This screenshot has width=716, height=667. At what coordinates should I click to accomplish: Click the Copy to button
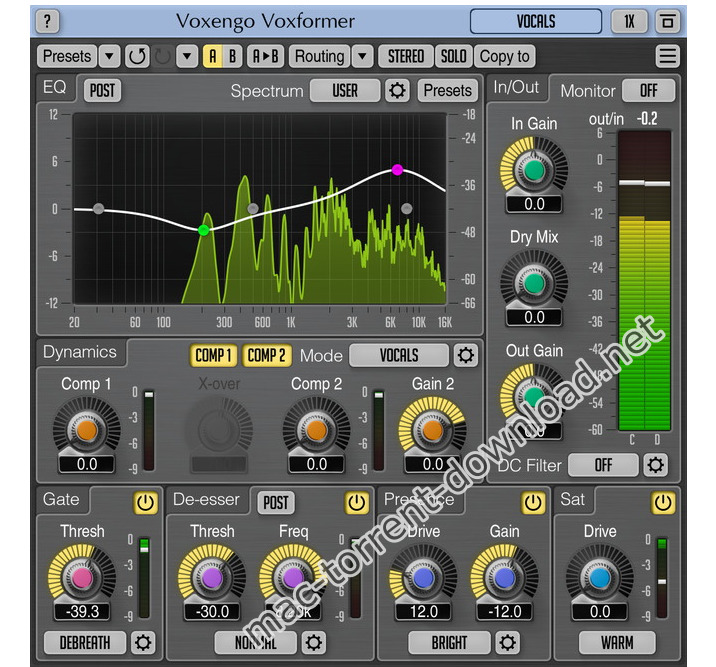(x=505, y=56)
